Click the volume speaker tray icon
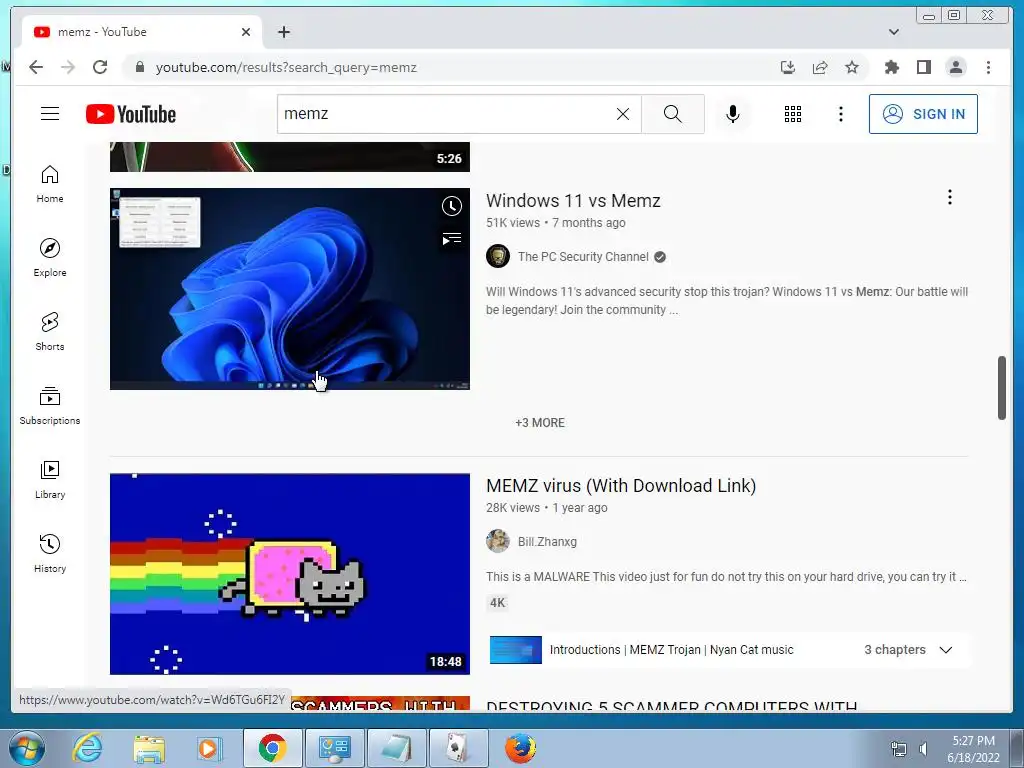Image resolution: width=1024 pixels, height=768 pixels. [923, 748]
